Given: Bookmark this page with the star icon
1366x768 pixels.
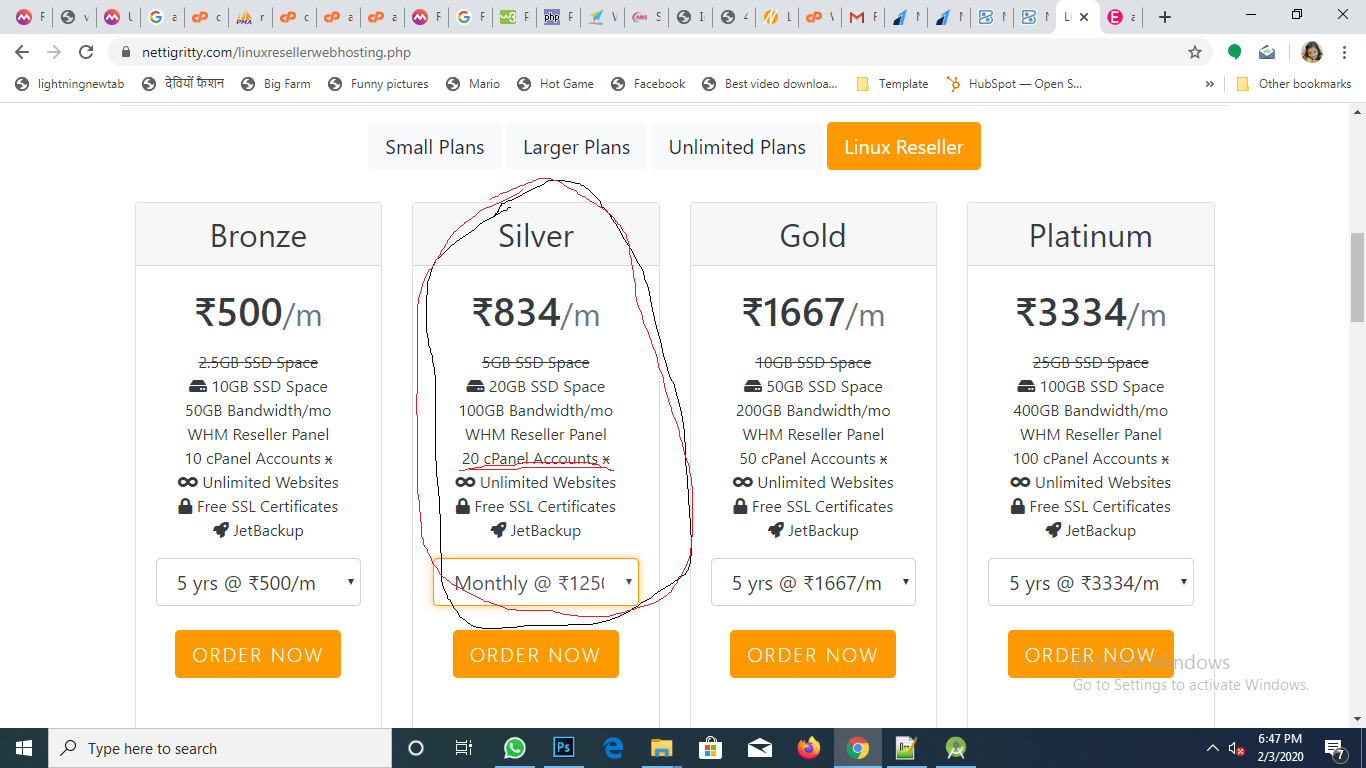Looking at the screenshot, I should point(1194,52).
